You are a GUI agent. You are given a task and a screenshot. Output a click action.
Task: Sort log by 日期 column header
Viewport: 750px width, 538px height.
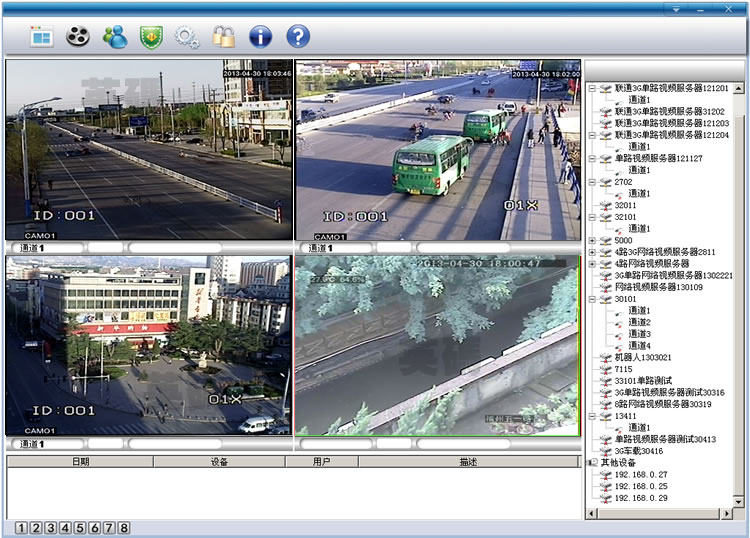coord(80,461)
